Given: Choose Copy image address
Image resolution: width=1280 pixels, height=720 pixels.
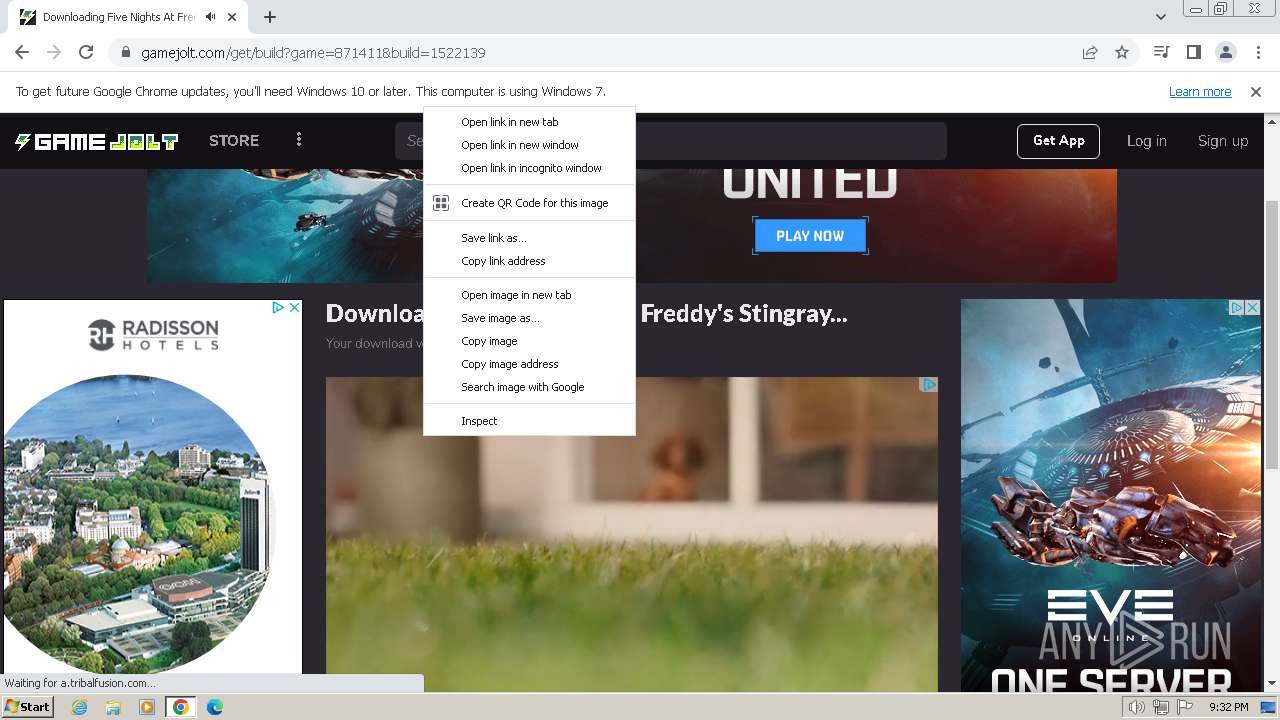Looking at the screenshot, I should click(529, 364).
